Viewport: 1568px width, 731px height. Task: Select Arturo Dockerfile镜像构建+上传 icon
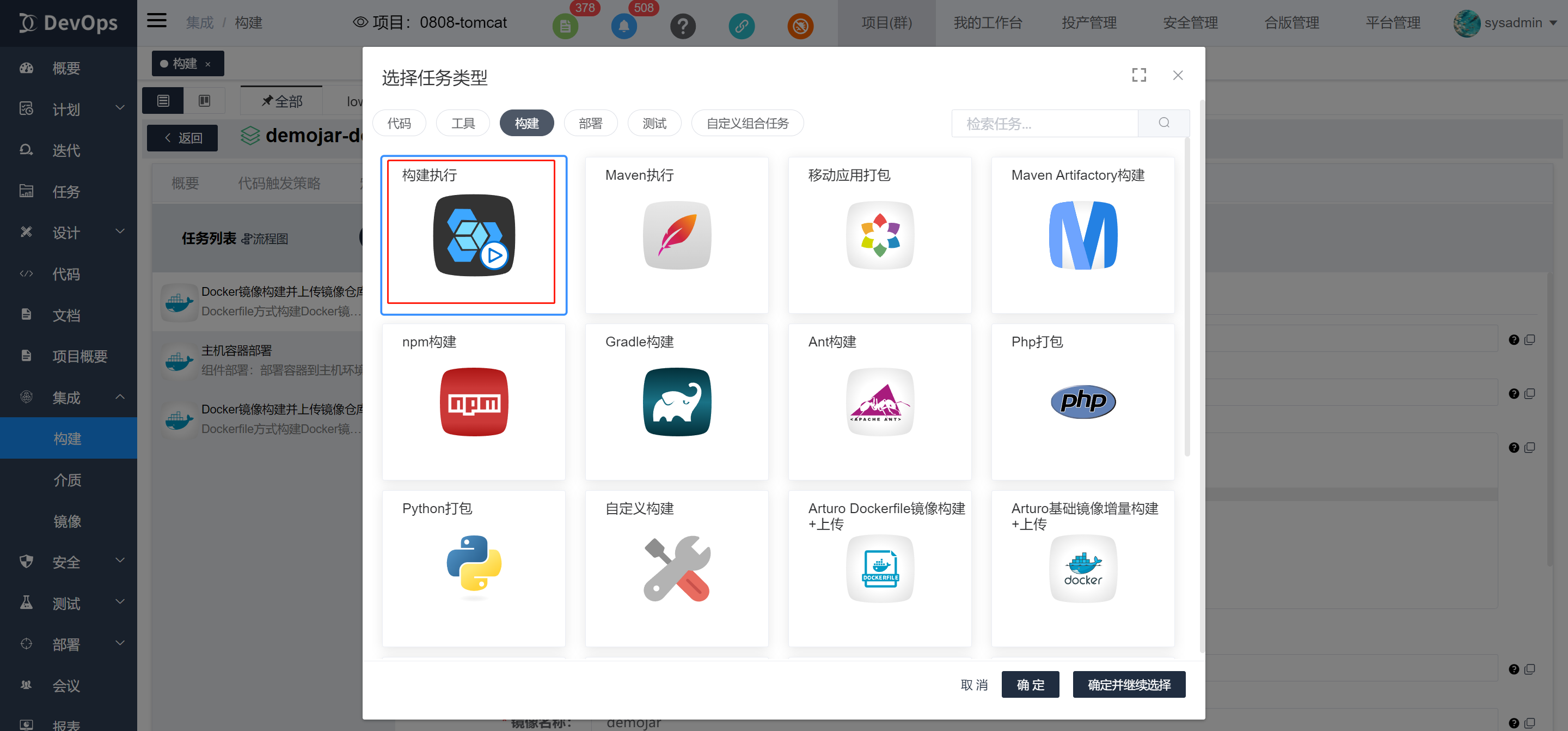[x=880, y=568]
